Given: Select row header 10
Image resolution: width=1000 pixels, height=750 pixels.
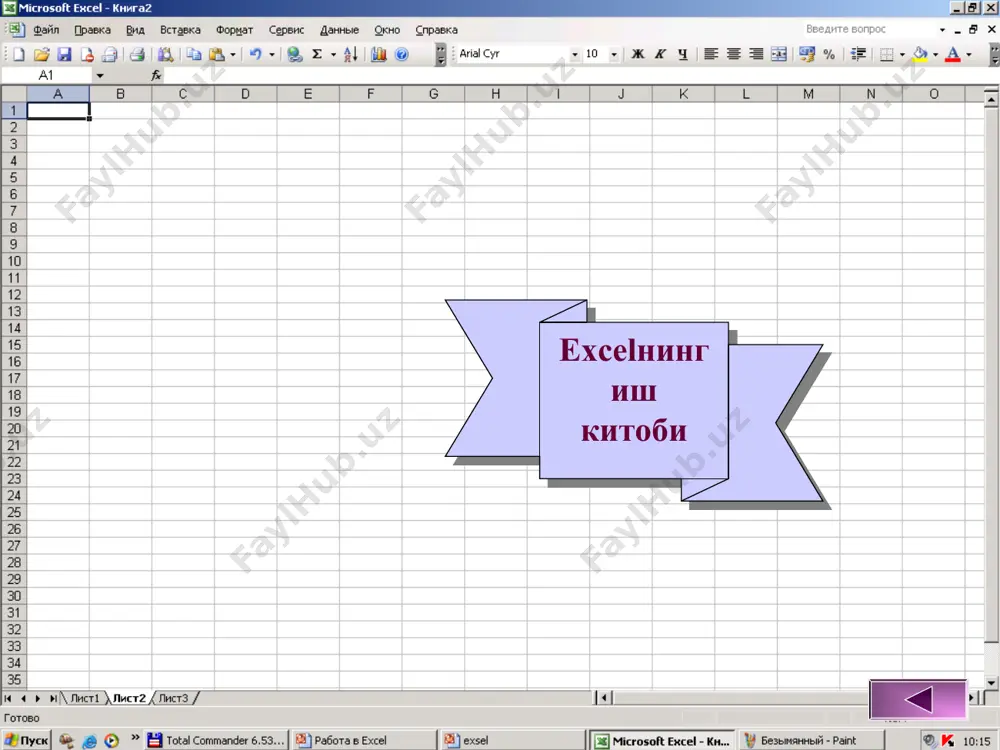Looking at the screenshot, I should pos(13,261).
